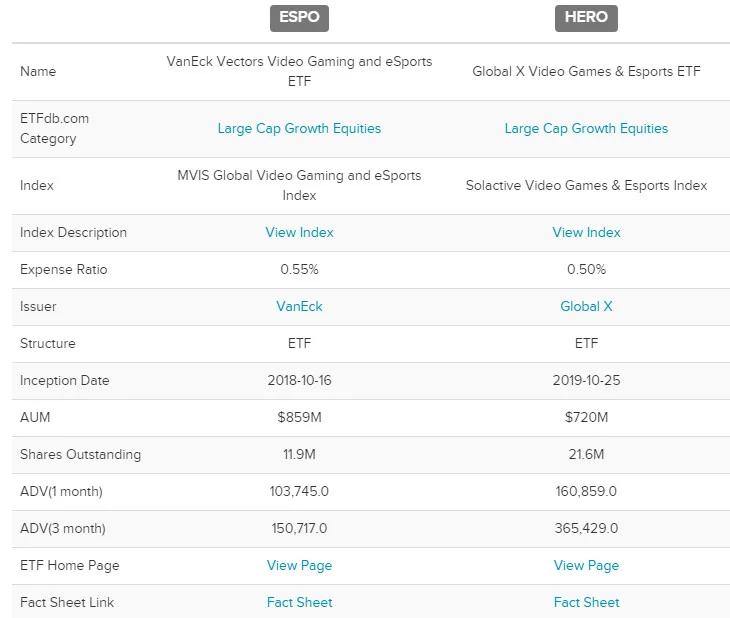Open HERO Large Cap Growth Equities category link
The height and width of the screenshot is (618, 730).
click(586, 129)
